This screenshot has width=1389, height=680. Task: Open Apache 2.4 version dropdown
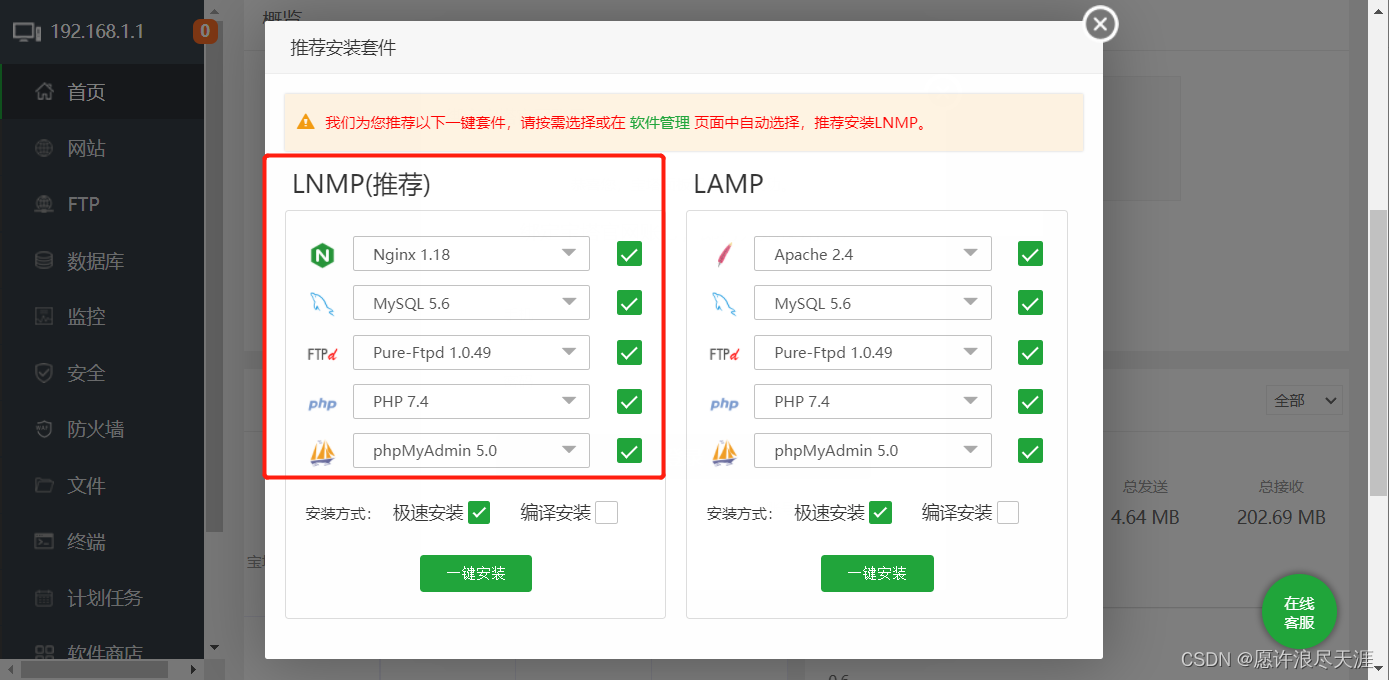coord(873,254)
